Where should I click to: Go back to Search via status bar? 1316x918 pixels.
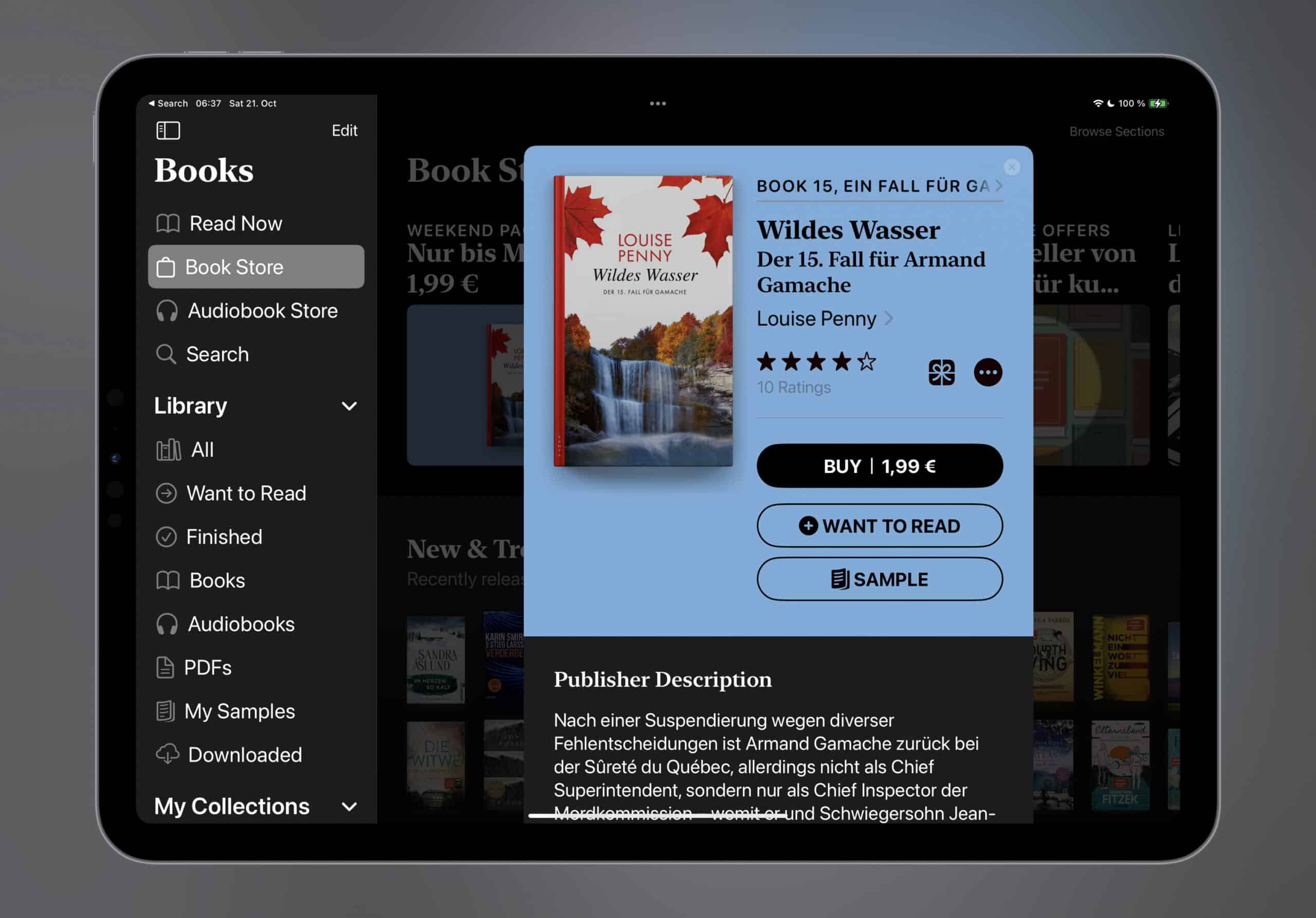point(168,104)
